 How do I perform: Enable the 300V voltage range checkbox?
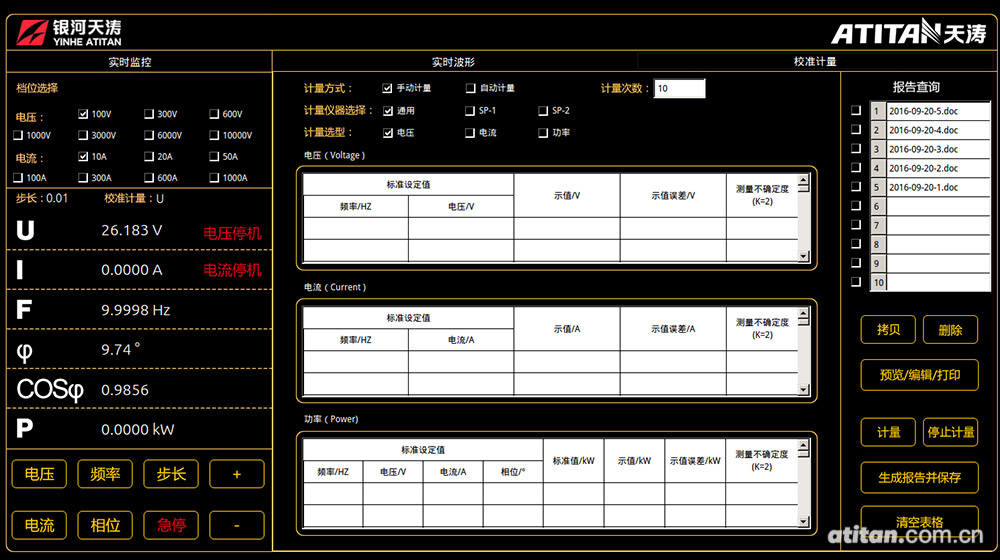click(x=149, y=114)
